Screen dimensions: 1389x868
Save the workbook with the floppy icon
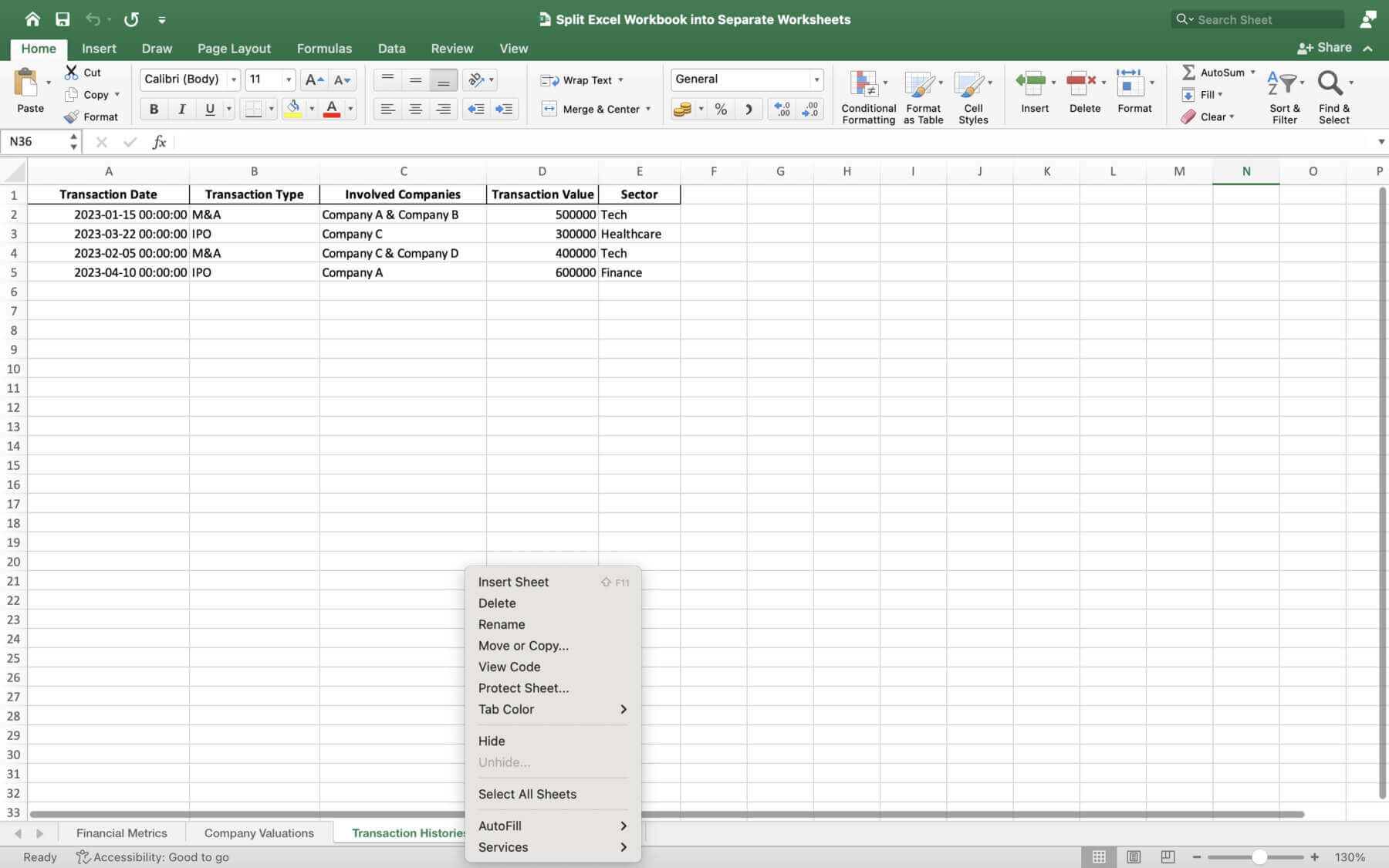[63, 19]
